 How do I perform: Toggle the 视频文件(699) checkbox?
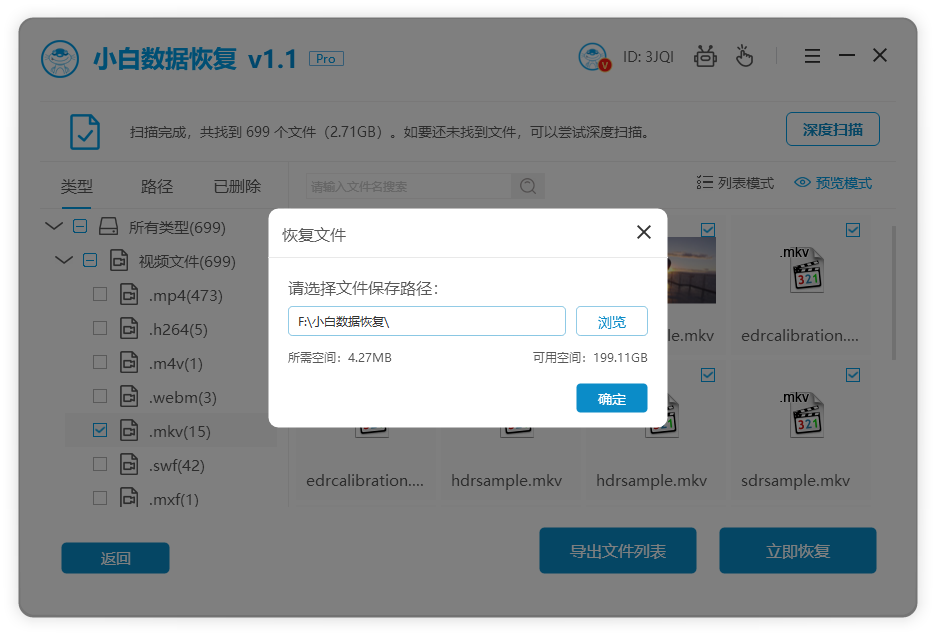click(x=90, y=260)
